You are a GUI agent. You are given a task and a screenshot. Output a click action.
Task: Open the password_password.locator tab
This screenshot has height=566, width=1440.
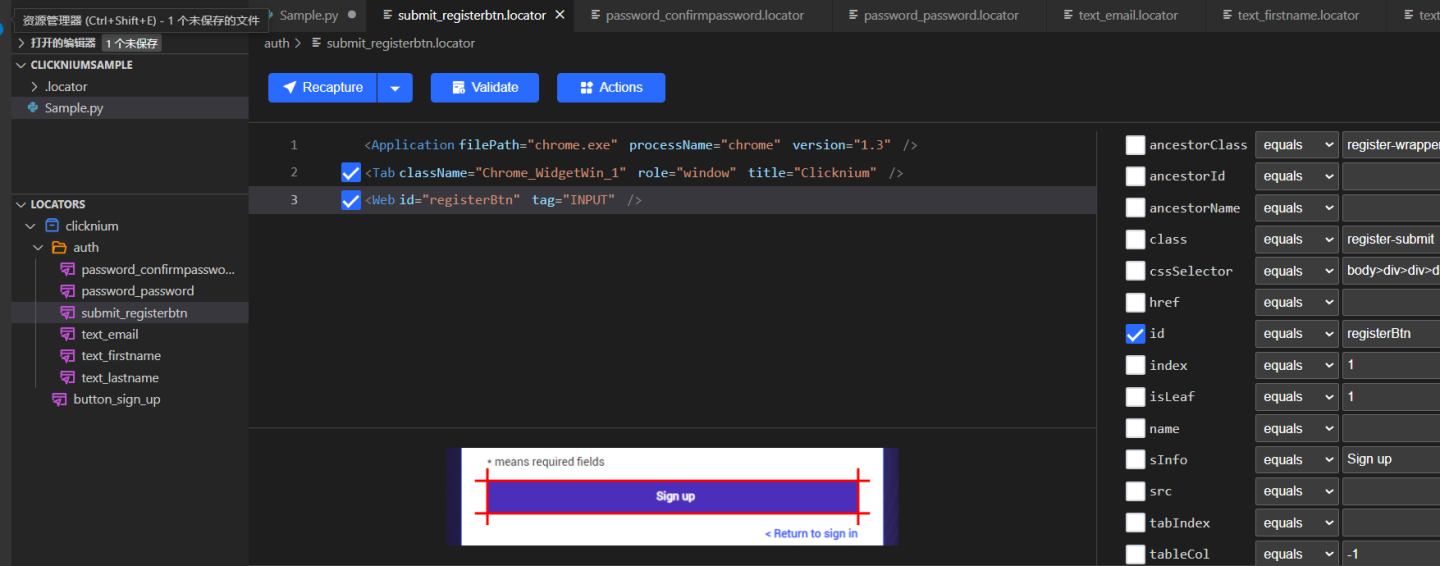(940, 15)
